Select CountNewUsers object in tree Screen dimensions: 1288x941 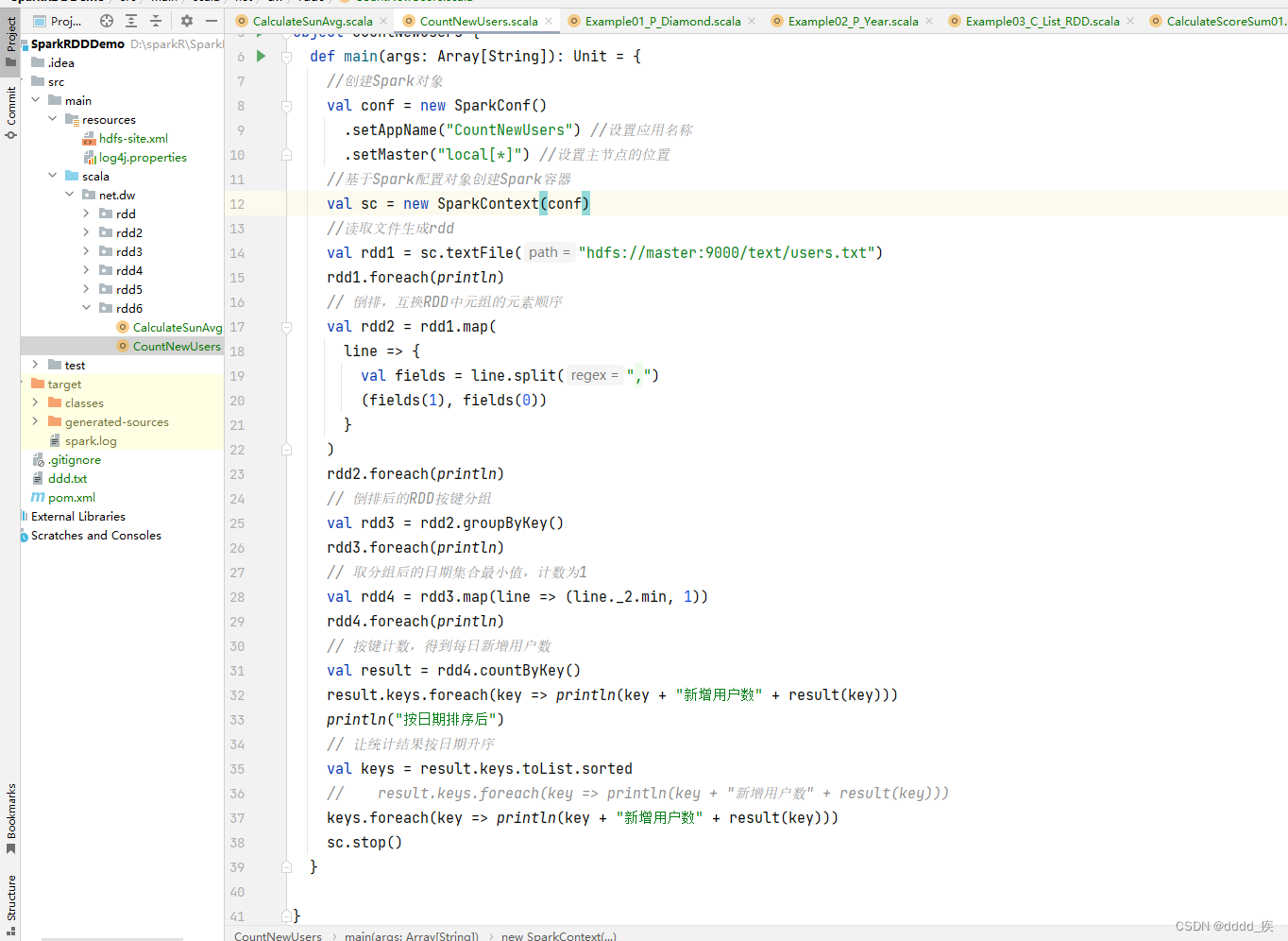[169, 347]
